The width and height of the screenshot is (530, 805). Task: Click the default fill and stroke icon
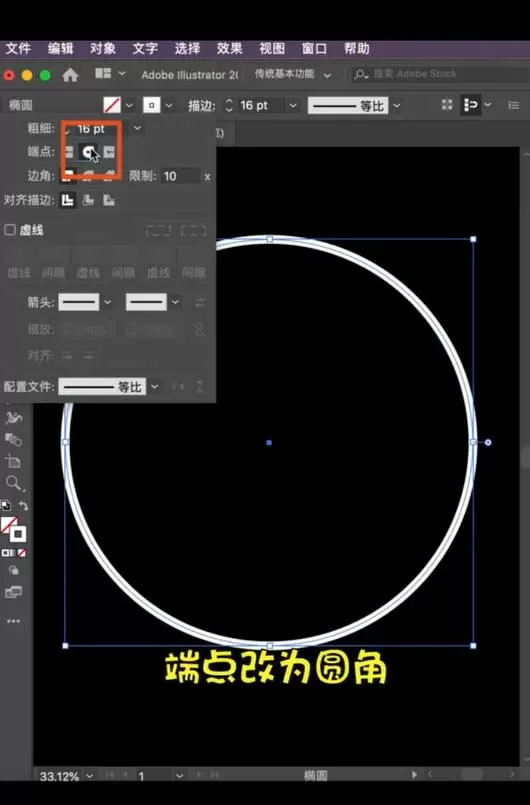[x=6, y=506]
